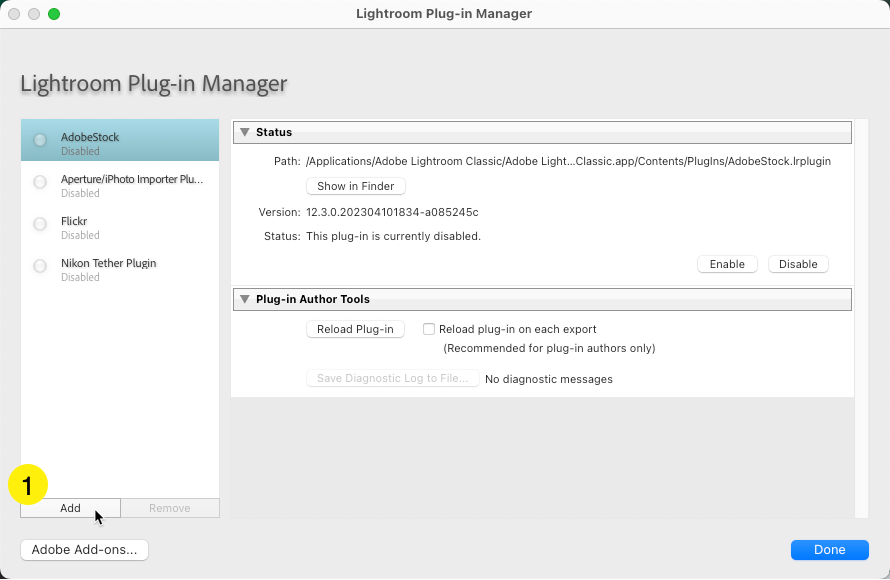Click the version number 12.3.0.202304101834-a085245c
Viewport: 890px width, 580px height.
coord(392,212)
